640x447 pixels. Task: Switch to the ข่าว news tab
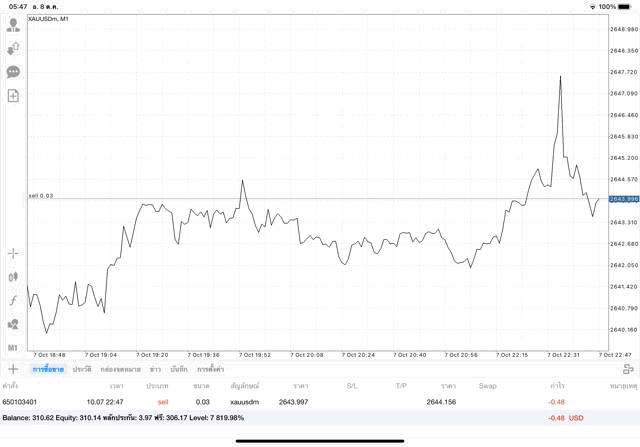click(155, 369)
